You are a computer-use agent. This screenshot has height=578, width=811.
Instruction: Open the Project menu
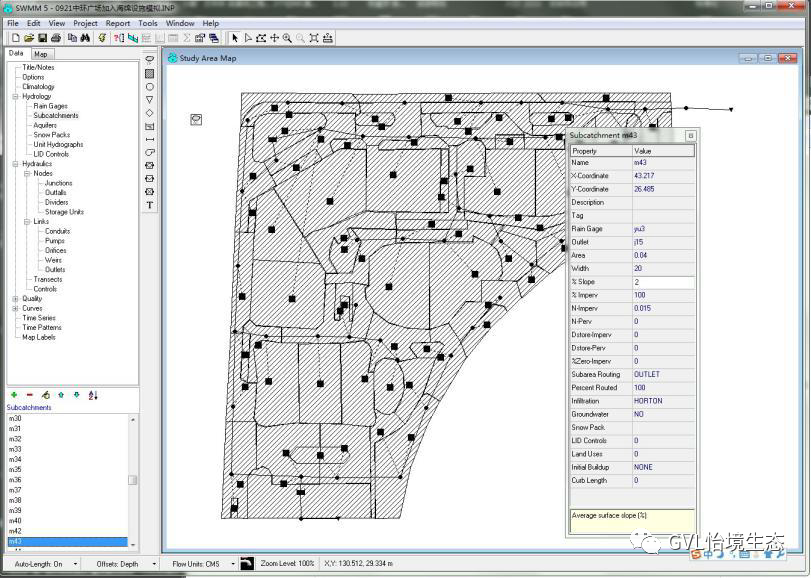pyautogui.click(x=85, y=23)
